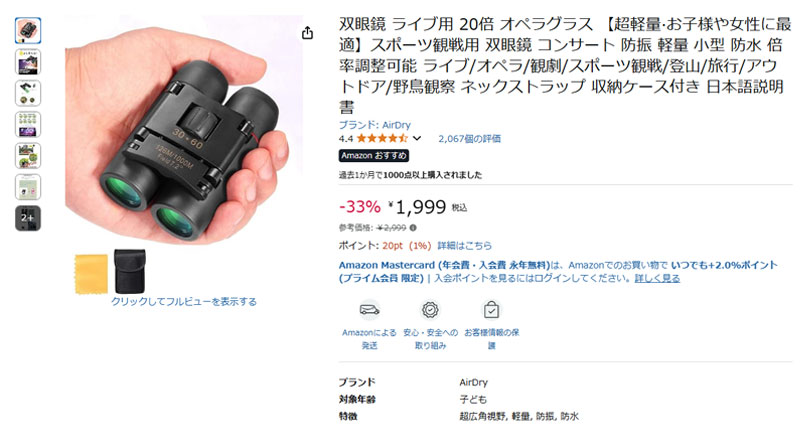Screen dimensions: 800x438
Task: Click the Amazon おすすめ badge
Action: coord(374,156)
